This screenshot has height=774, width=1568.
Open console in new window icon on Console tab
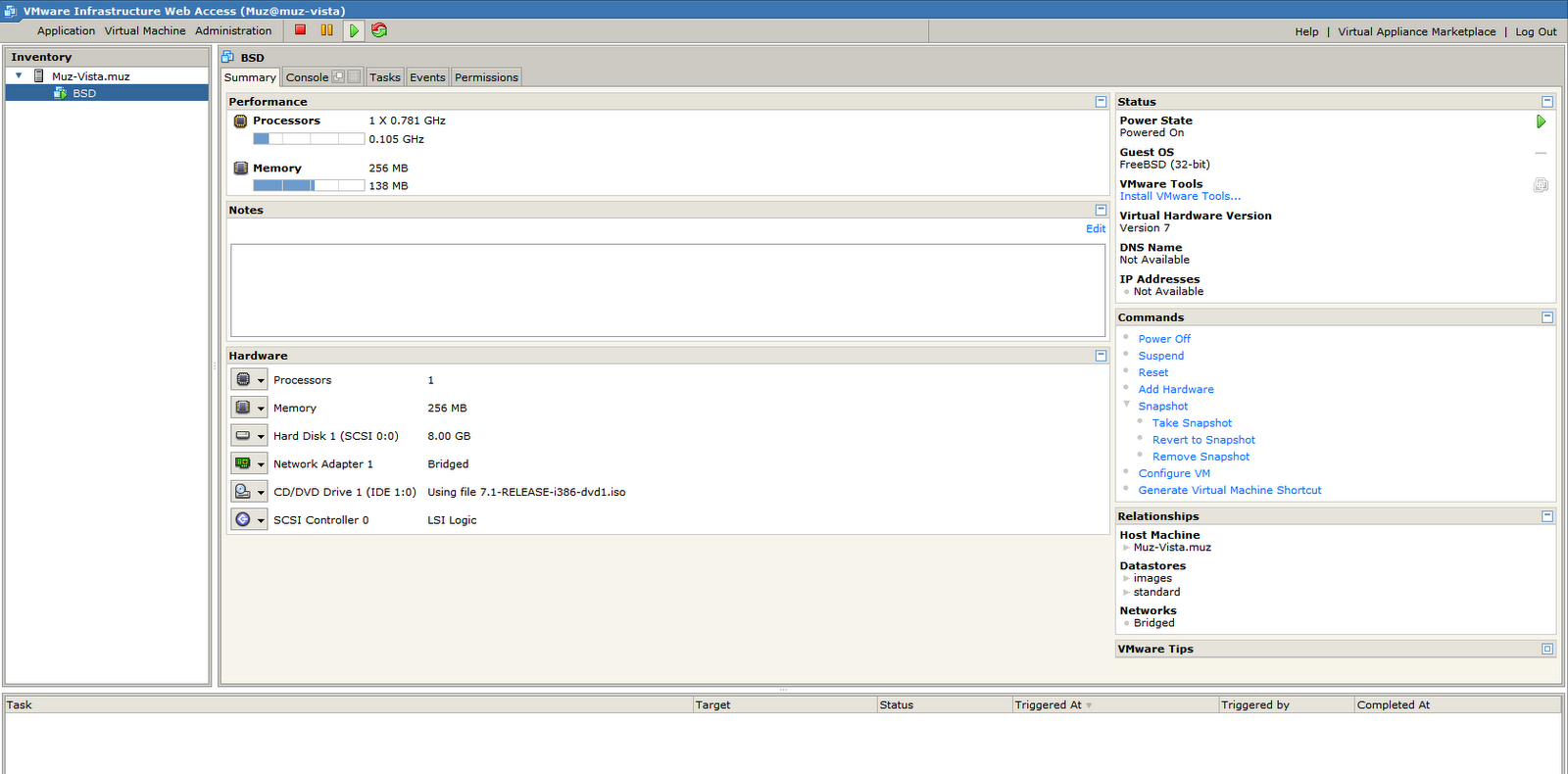(338, 76)
